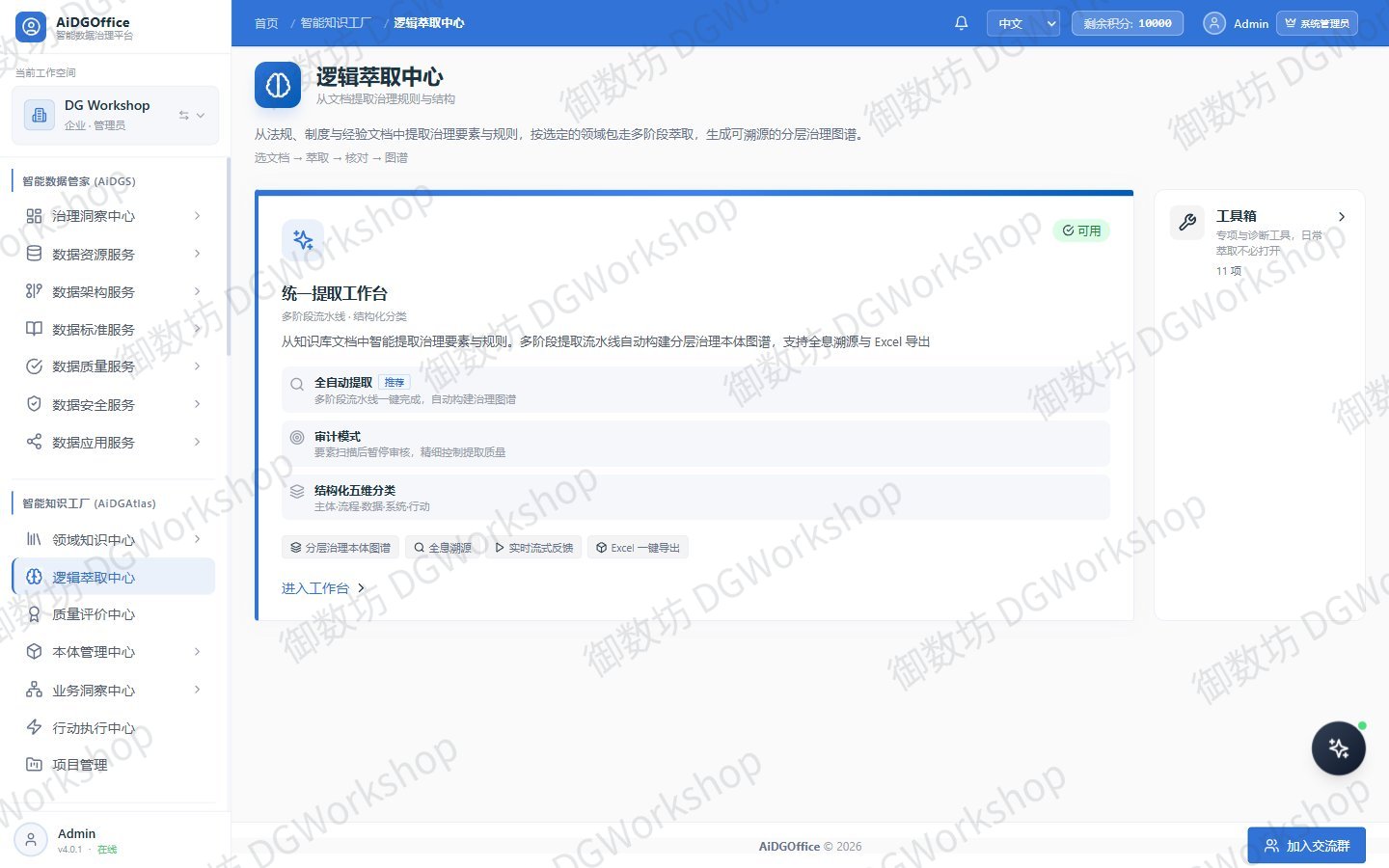Image resolution: width=1389 pixels, height=868 pixels.
Task: Go to 首页 breadcrumb
Action: (266, 23)
